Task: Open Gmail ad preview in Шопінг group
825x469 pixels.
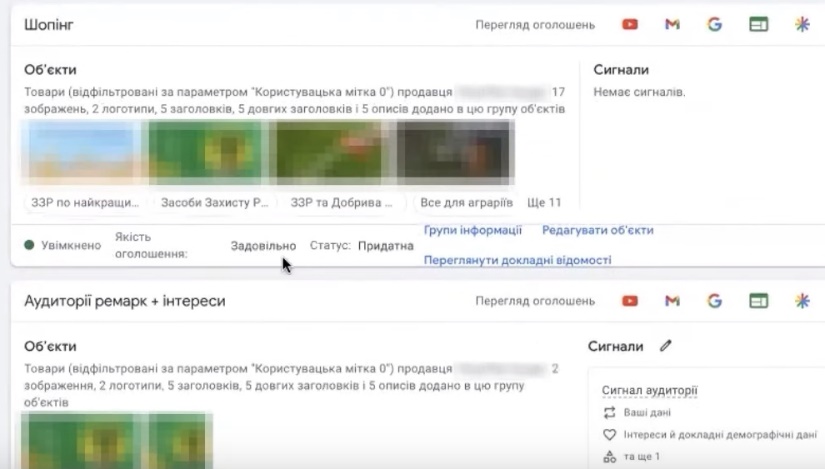Action: tap(672, 25)
